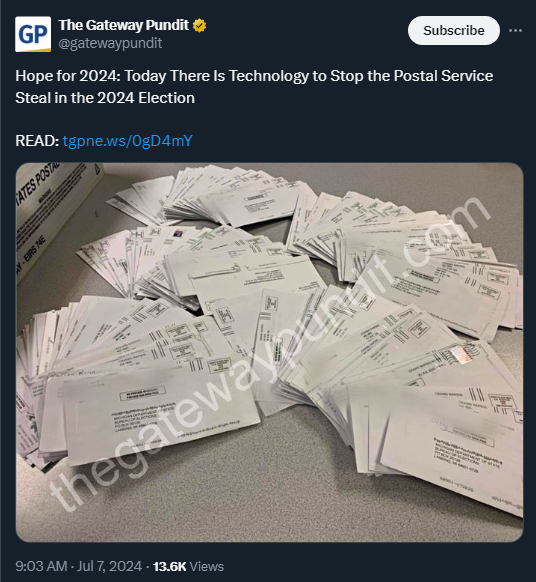Viewport: 536px width, 582px height.
Task: Click the Jul 7, 2024 date
Action: click(x=109, y=566)
